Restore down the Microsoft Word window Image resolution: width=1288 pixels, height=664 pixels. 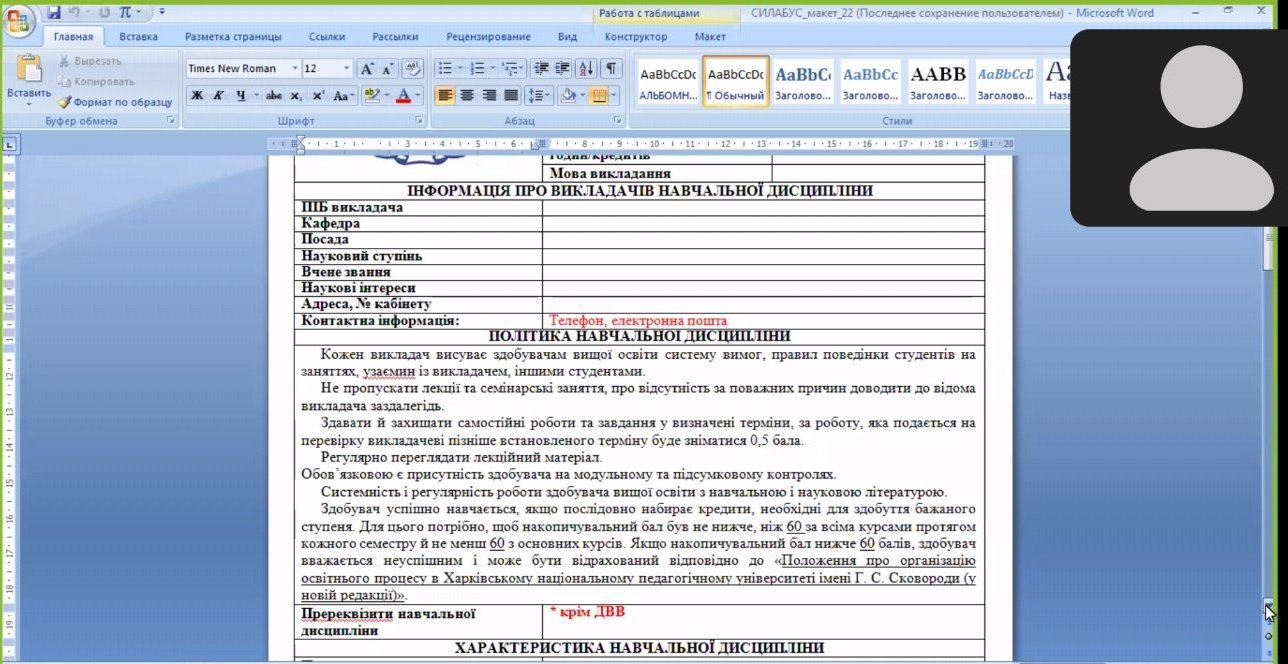pyautogui.click(x=1228, y=12)
